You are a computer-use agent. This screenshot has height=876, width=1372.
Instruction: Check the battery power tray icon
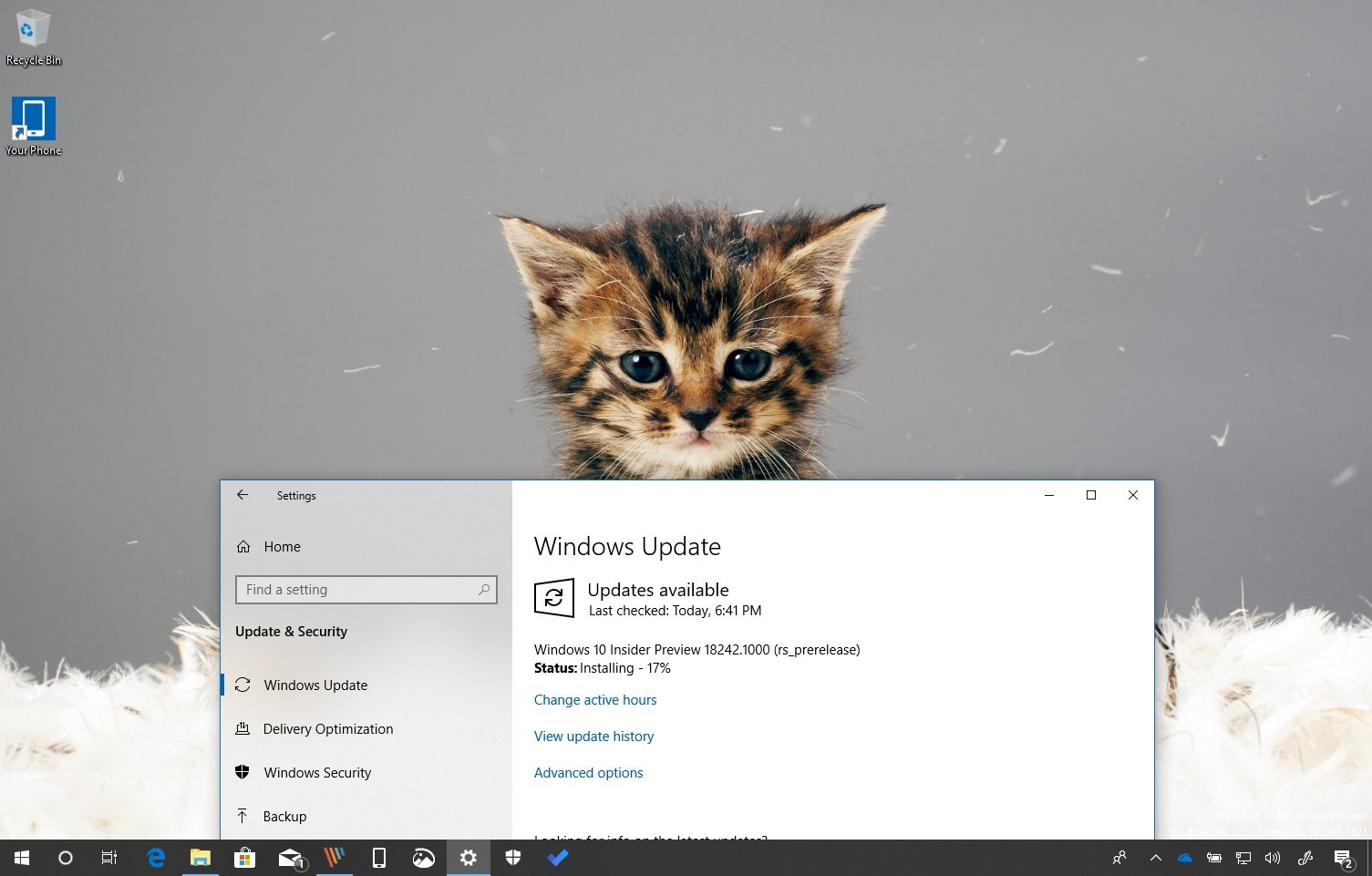click(x=1214, y=858)
